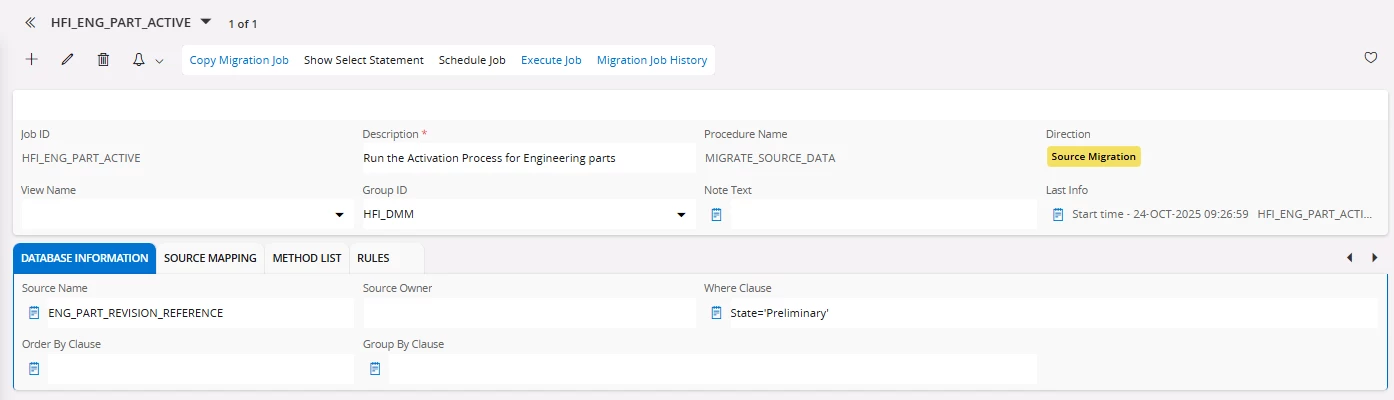The width and height of the screenshot is (1394, 400).
Task: Open Order By Clause editor icon
Action: point(34,369)
